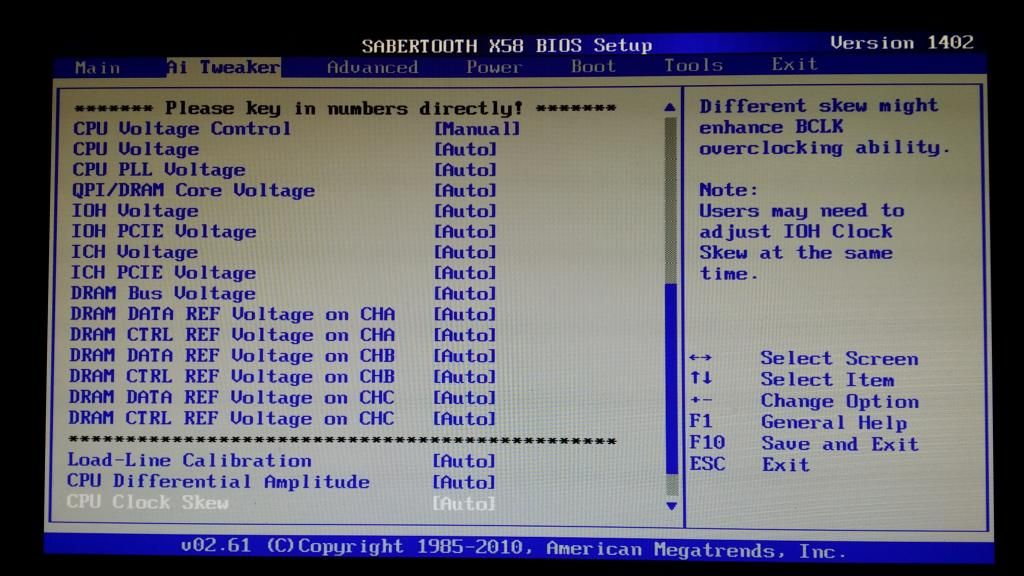This screenshot has height=576, width=1024.
Task: Select the IOH Voltage label
Action: click(x=135, y=211)
